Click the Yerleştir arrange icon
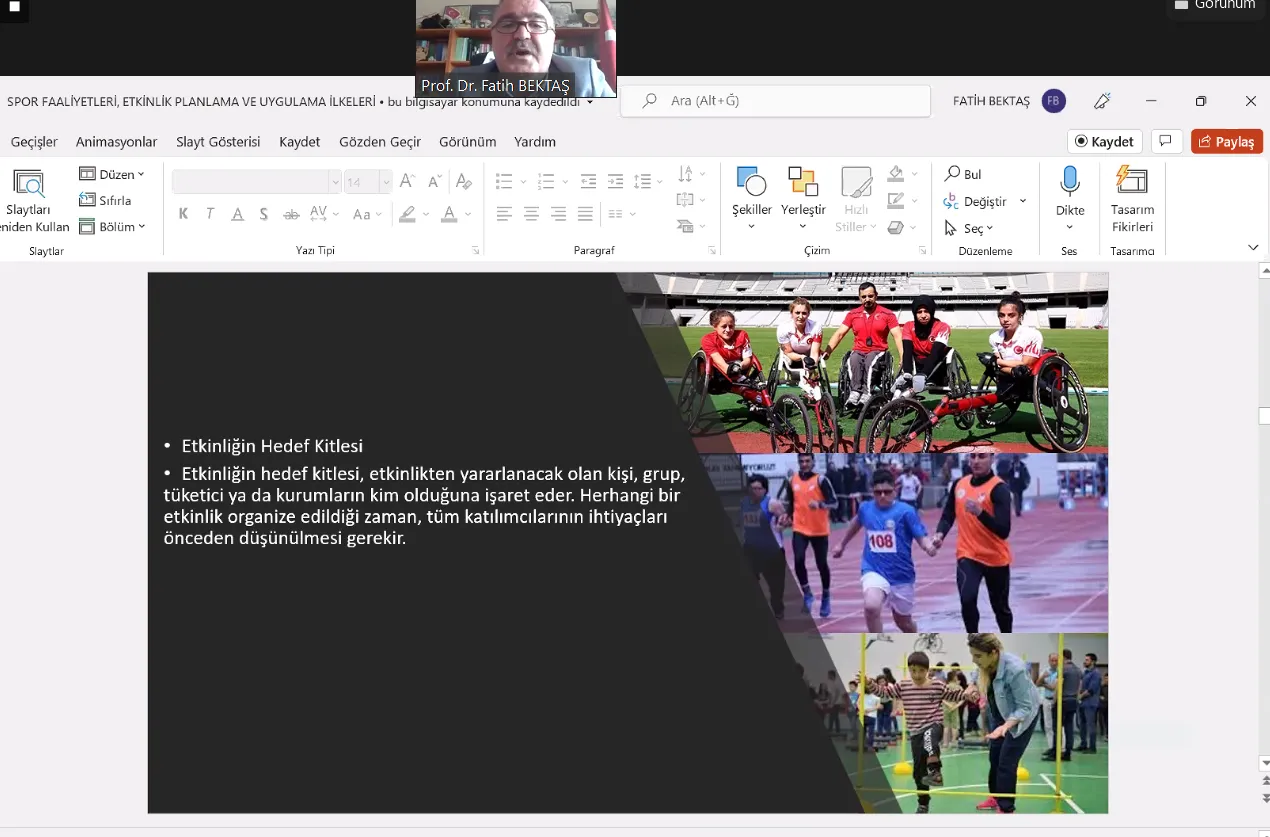 (802, 182)
